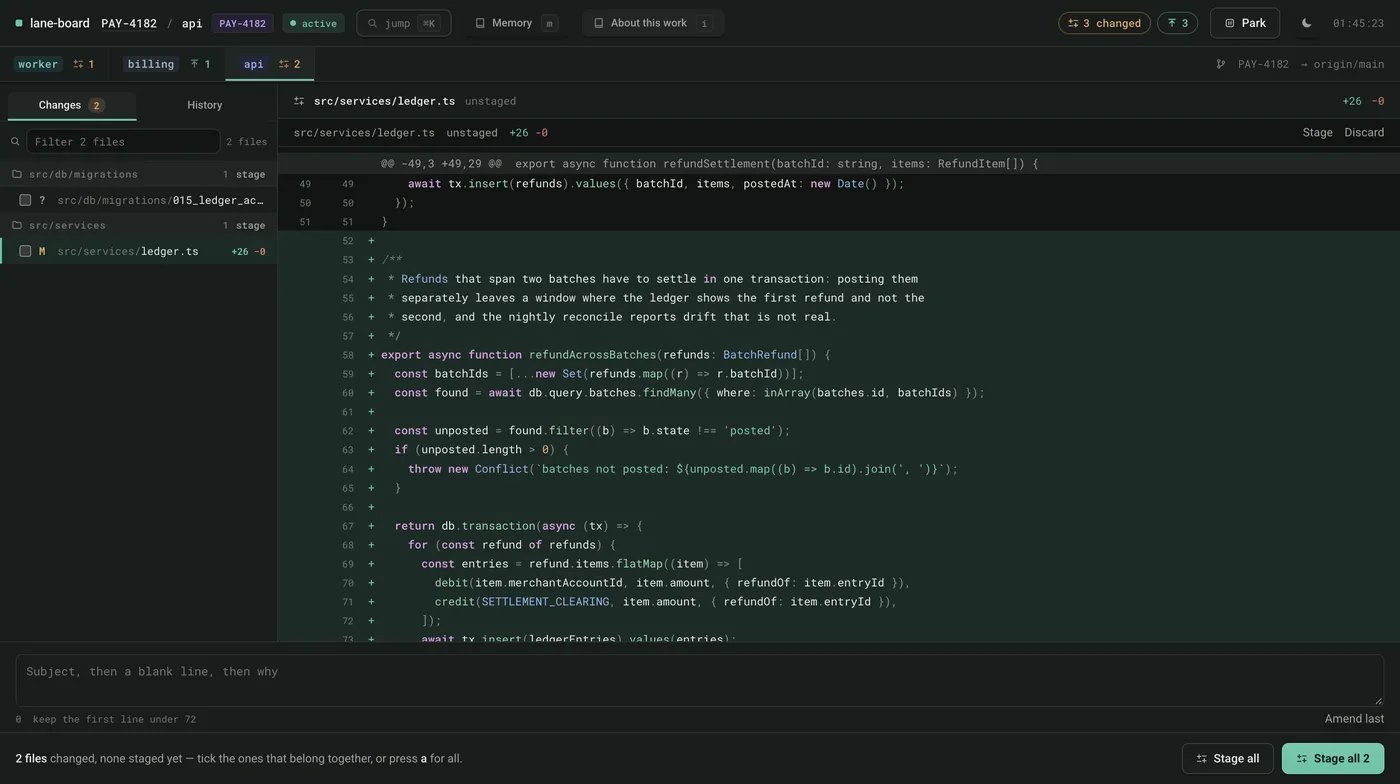Stage the src/db/migrations folder
Screen dimensions: 1400x784
tap(250, 174)
